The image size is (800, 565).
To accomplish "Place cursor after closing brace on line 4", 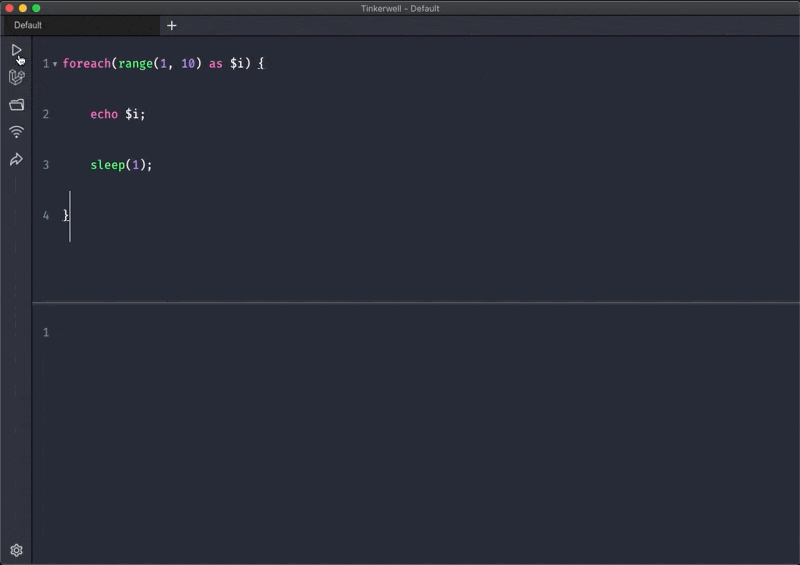I will tap(69, 215).
